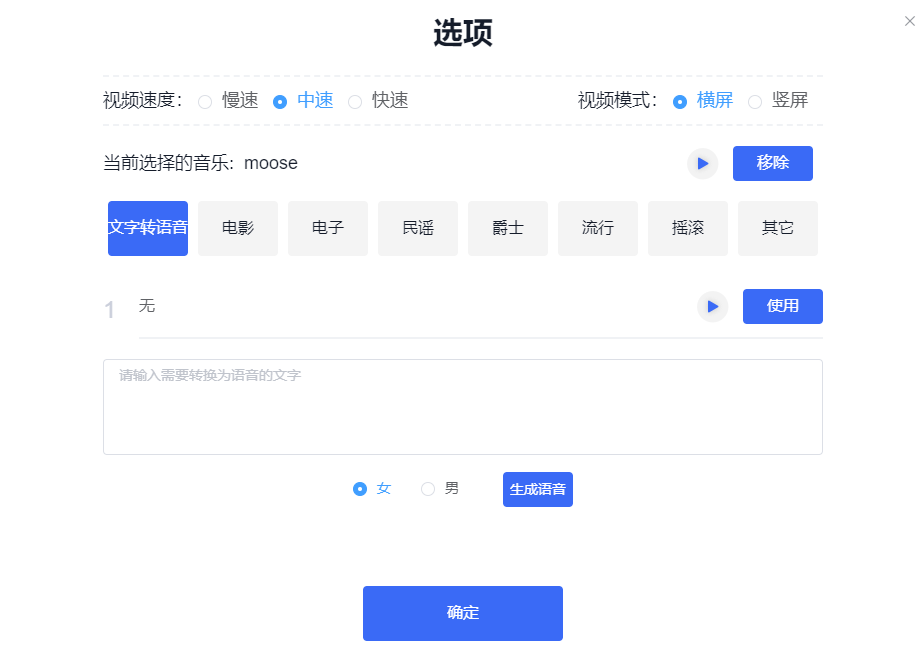Viewport: 916px width, 655px height.
Task: Open the 摇滚 rock music tab
Action: click(687, 228)
